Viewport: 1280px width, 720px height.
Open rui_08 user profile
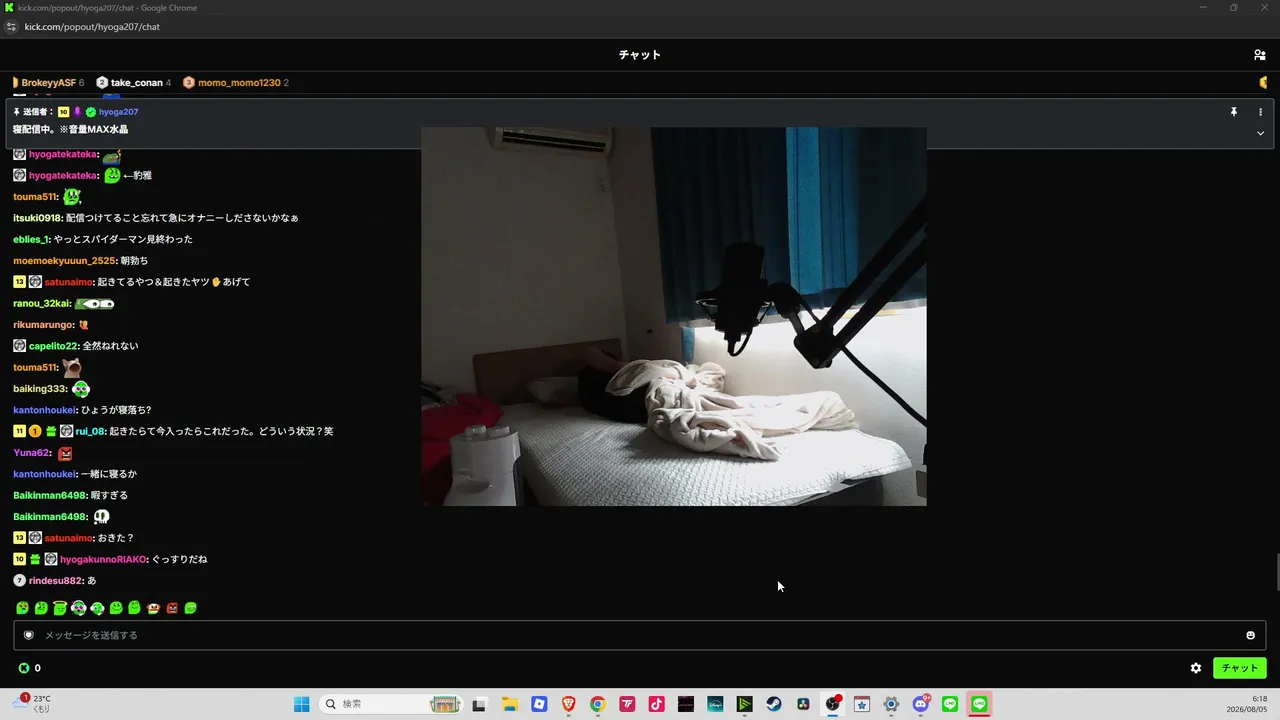tap(90, 431)
